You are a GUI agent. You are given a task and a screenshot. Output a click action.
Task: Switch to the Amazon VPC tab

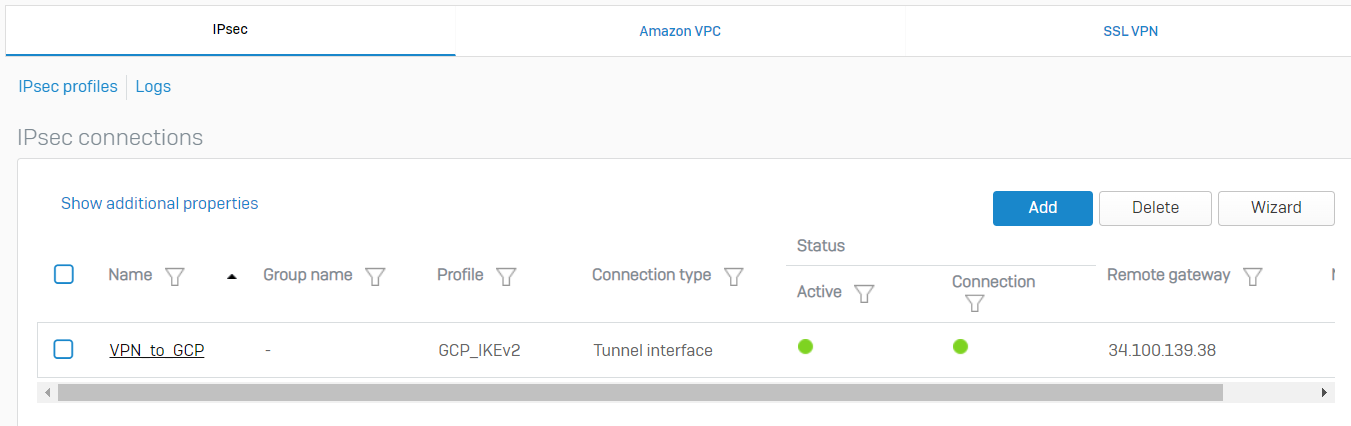click(680, 31)
